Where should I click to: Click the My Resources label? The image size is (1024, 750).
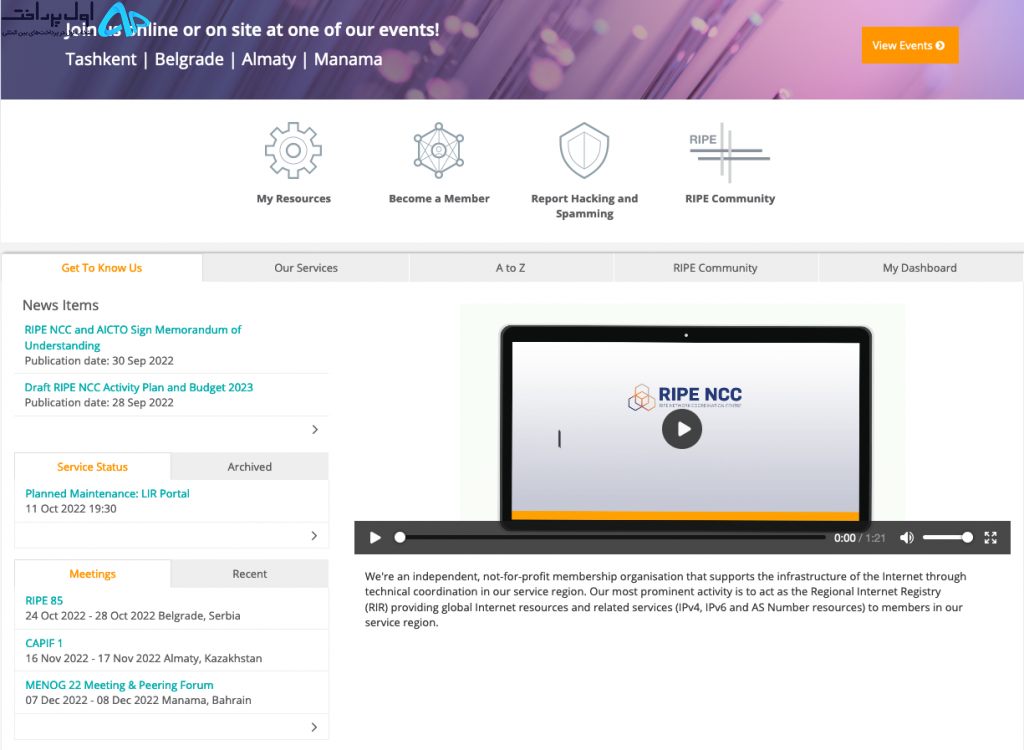tap(293, 199)
